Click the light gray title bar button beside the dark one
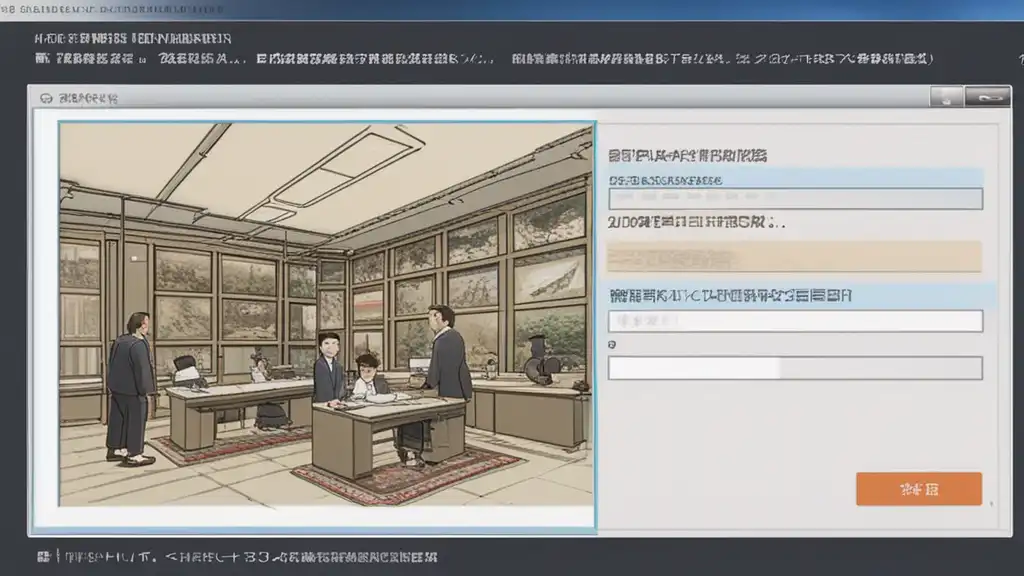1024x576 pixels. (x=946, y=97)
